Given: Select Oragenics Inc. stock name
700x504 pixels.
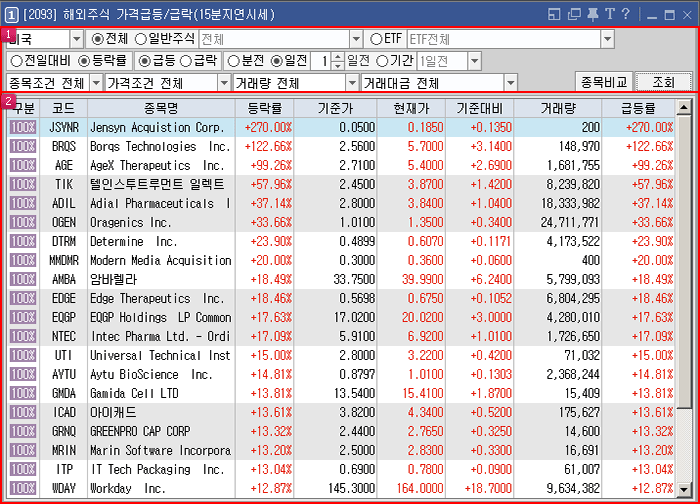Looking at the screenshot, I should point(130,222).
